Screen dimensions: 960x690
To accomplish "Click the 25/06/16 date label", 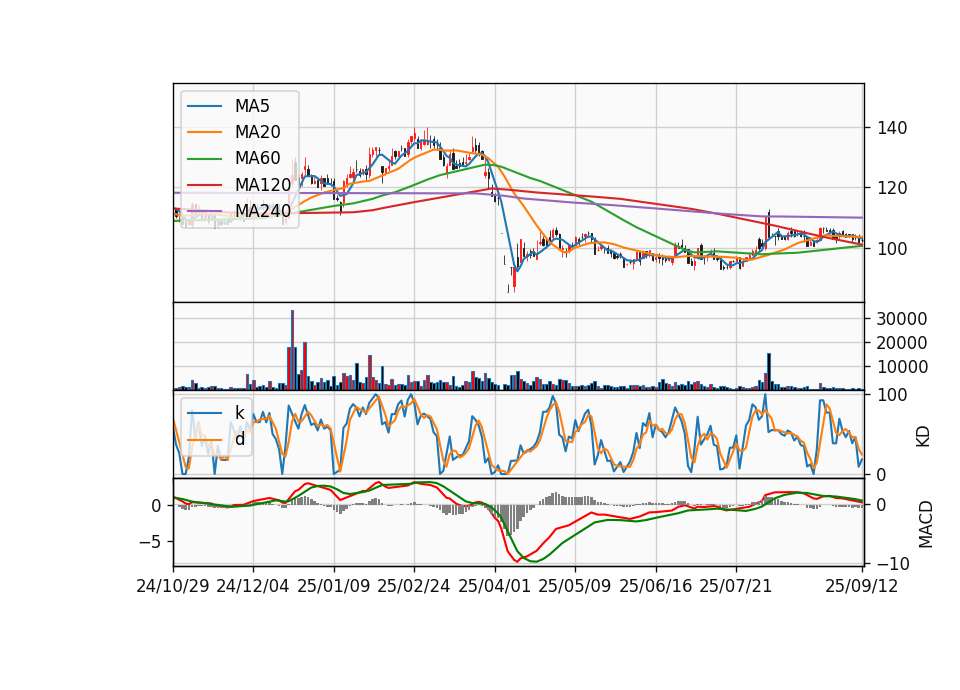I will tap(656, 586).
